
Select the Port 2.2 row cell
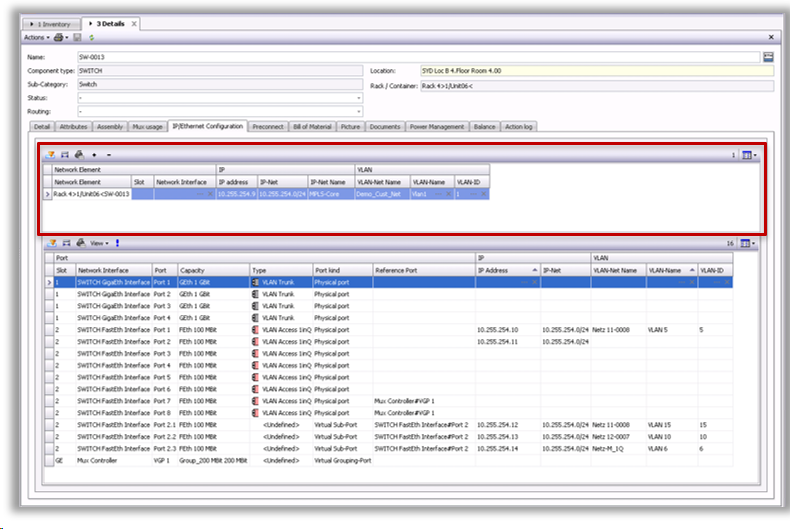pyautogui.click(x=165, y=437)
